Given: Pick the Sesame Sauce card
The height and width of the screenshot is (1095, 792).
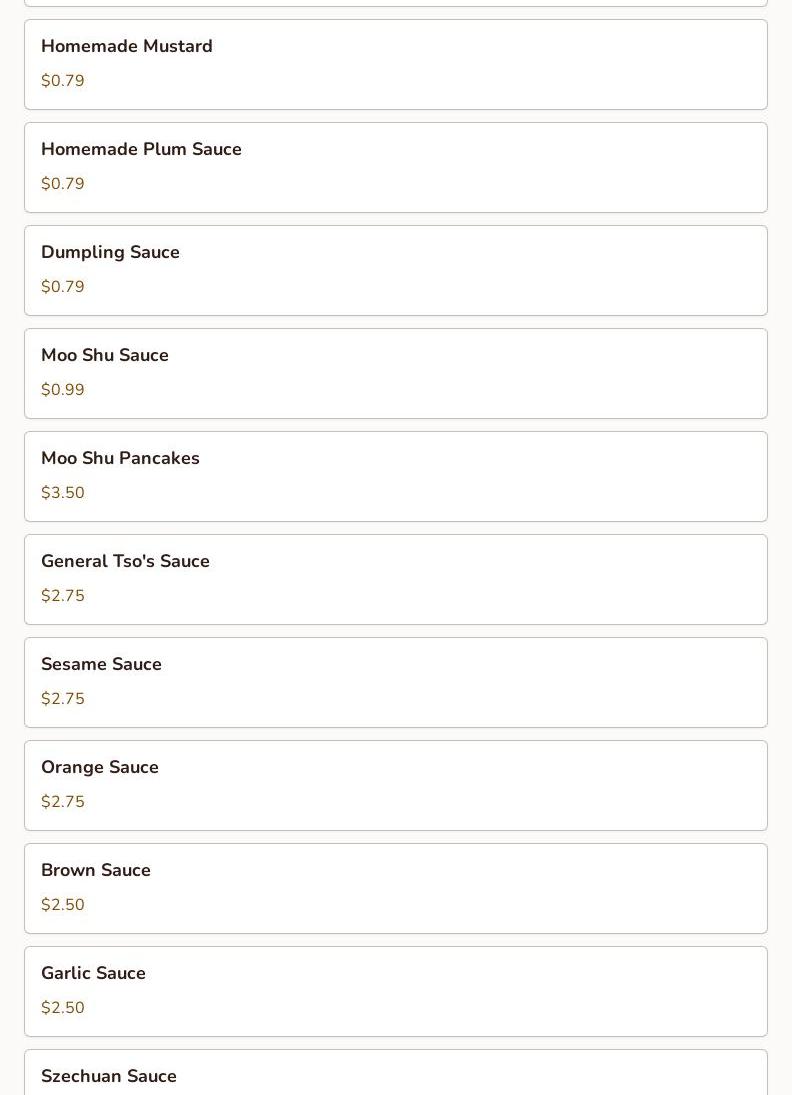Looking at the screenshot, I should 395,682.
